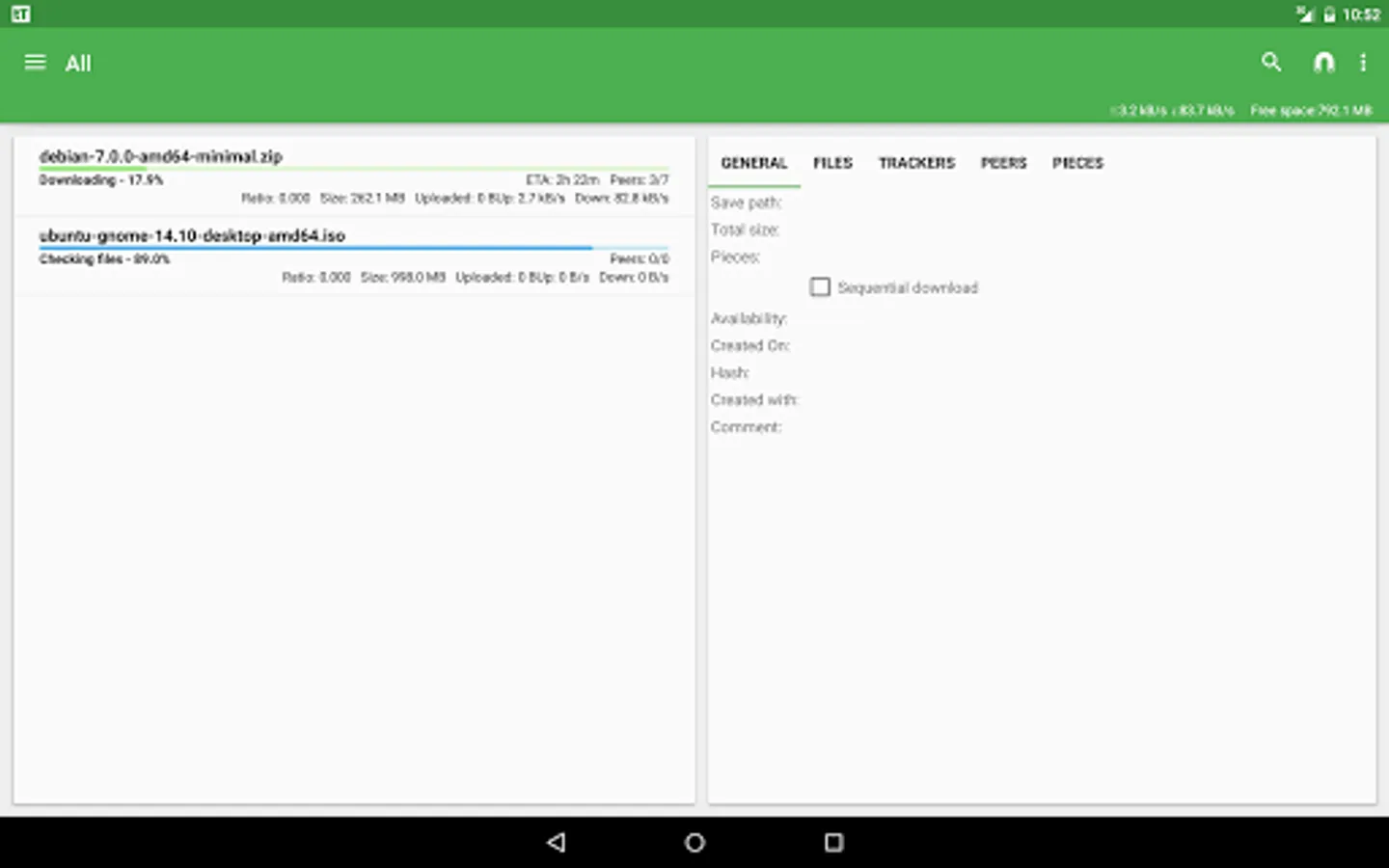Click the debian download progress bar
Screen dimensions: 1389x868
click(x=352, y=166)
